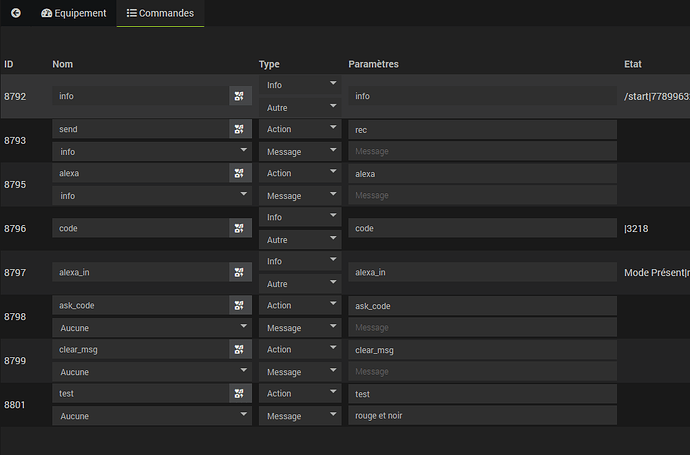690x455 pixels.
Task: Click icon picker button beside info name
Action: [239, 96]
